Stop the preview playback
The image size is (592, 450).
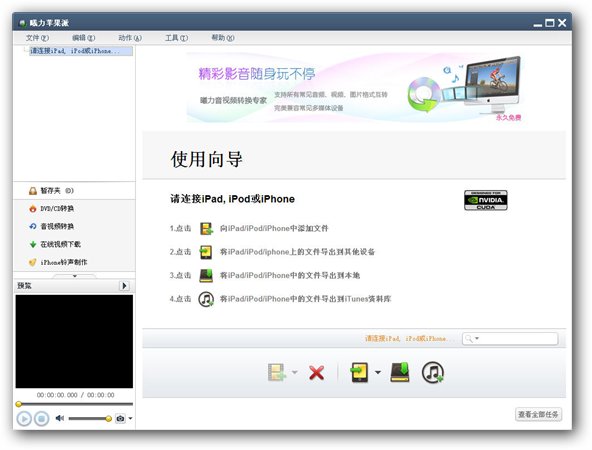(42, 419)
